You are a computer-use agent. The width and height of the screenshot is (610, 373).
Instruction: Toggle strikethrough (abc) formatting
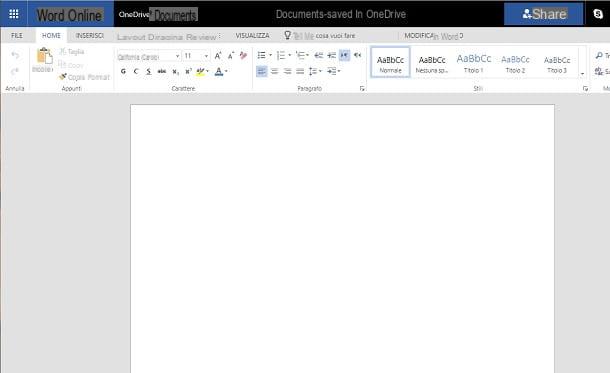coord(162,71)
